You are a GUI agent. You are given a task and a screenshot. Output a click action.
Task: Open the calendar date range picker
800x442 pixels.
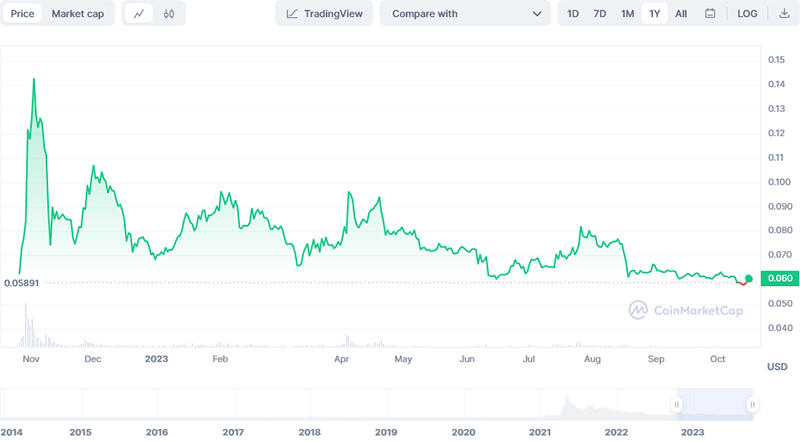tap(710, 14)
